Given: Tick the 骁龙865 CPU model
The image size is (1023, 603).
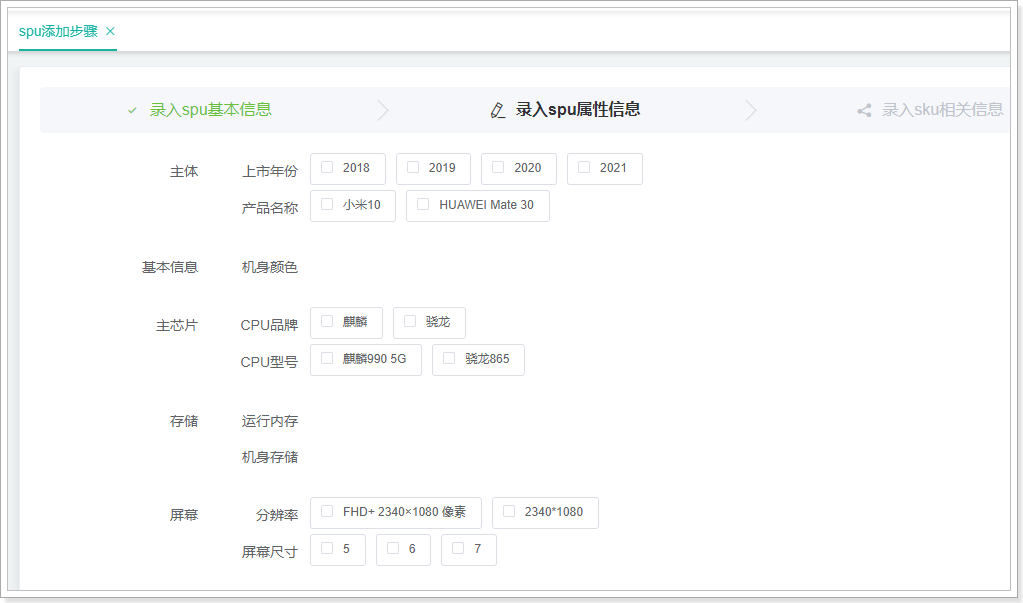Looking at the screenshot, I should pos(478,360).
